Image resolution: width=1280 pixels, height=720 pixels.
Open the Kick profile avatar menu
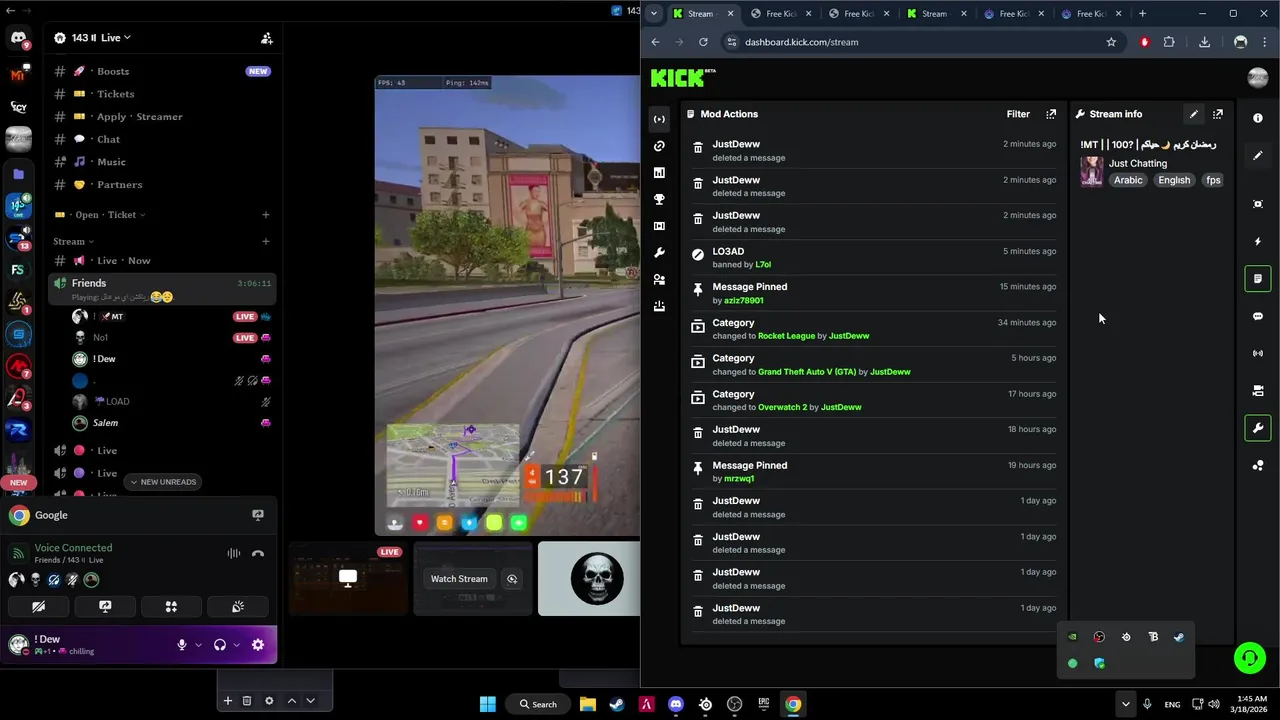click(1258, 78)
